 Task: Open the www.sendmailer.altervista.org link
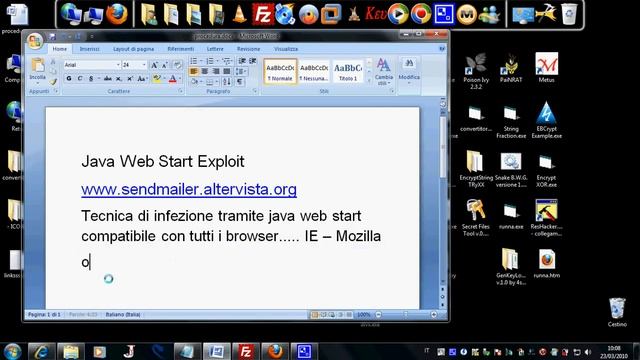tap(189, 189)
